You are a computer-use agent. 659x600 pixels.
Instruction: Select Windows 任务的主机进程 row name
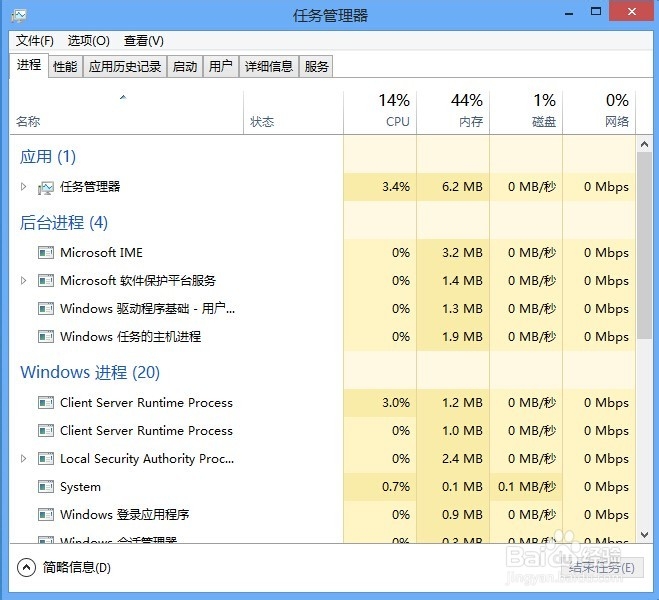(130, 337)
